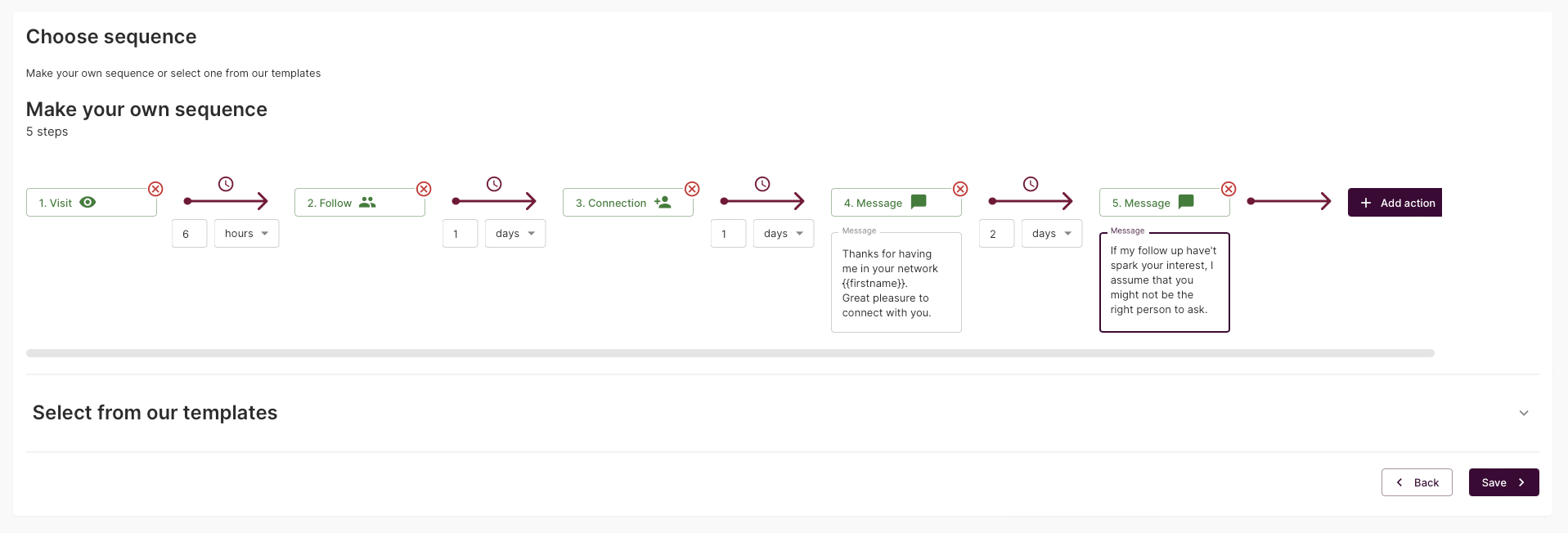1568x533 pixels.
Task: Remove step 1 Visit with red X
Action: coord(155,189)
